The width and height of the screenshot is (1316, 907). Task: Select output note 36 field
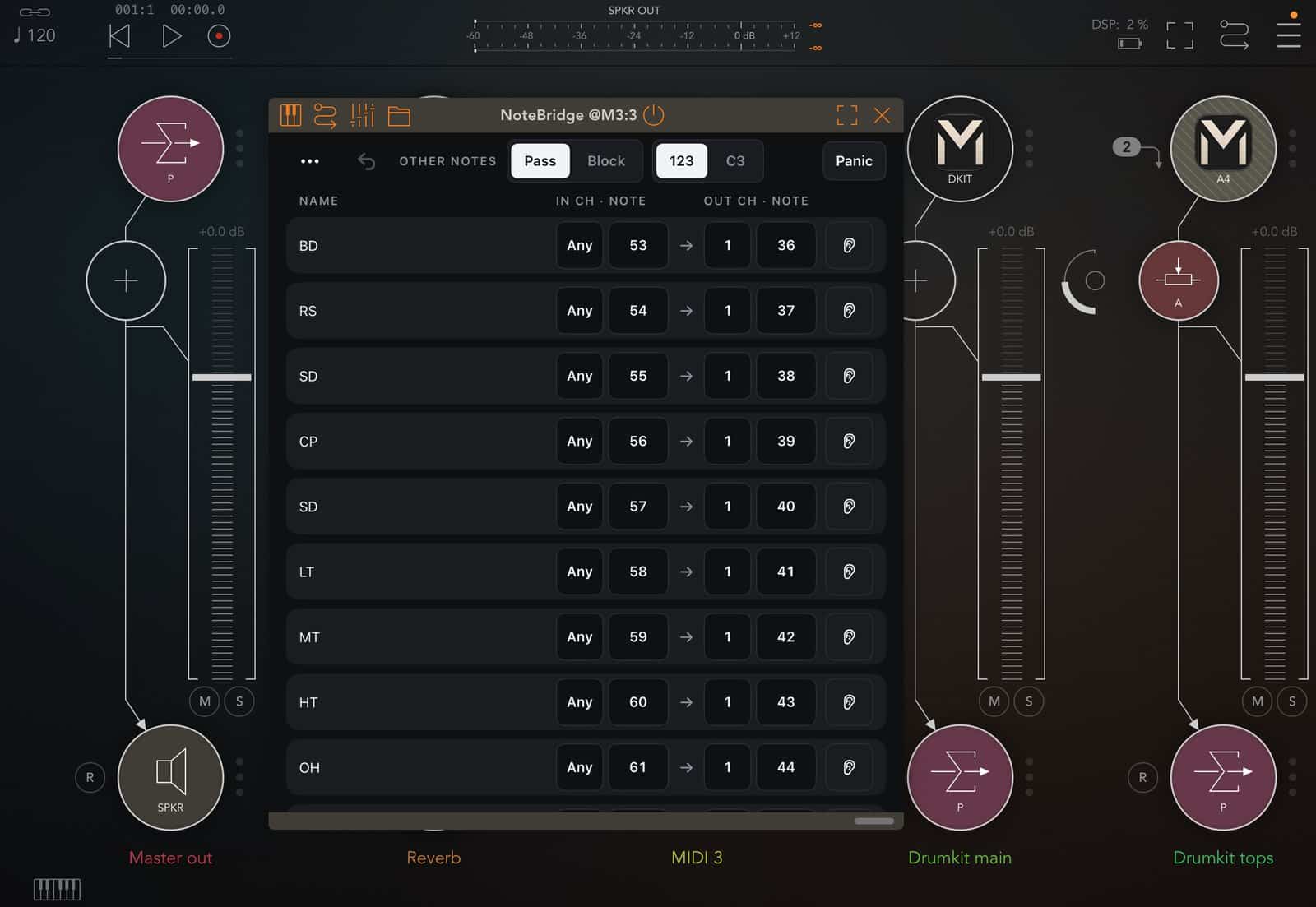(x=786, y=245)
